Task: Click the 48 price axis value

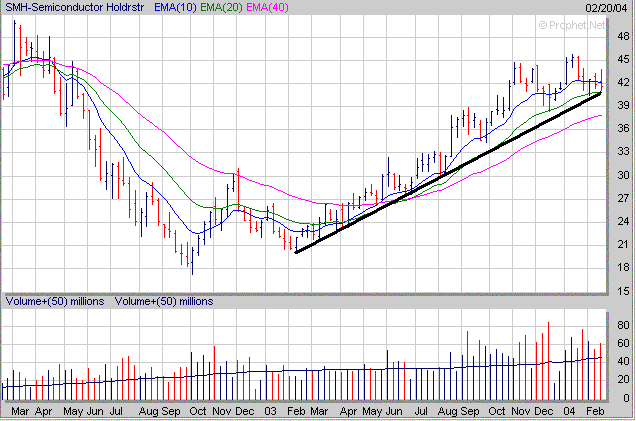Action: click(623, 36)
